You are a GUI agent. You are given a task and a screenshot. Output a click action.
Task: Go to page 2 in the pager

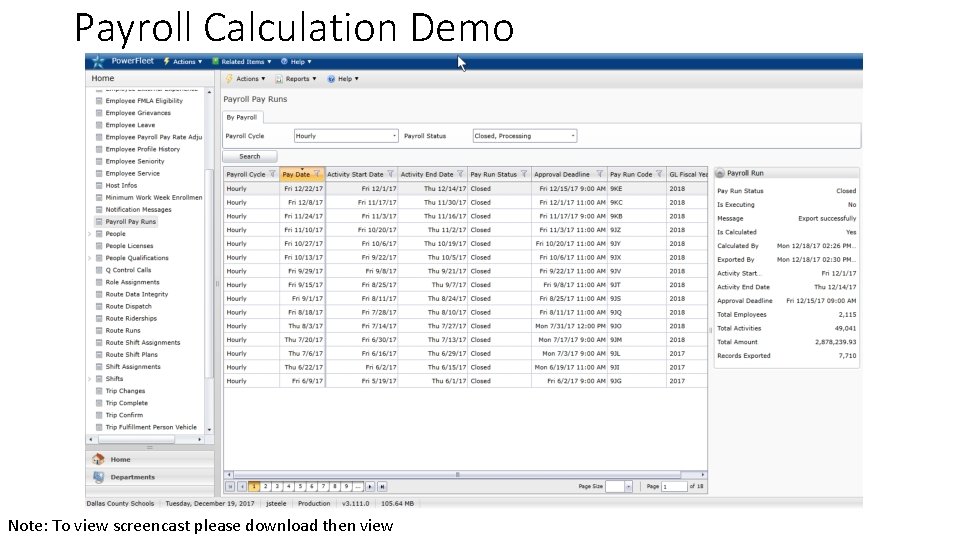pyautogui.click(x=266, y=487)
